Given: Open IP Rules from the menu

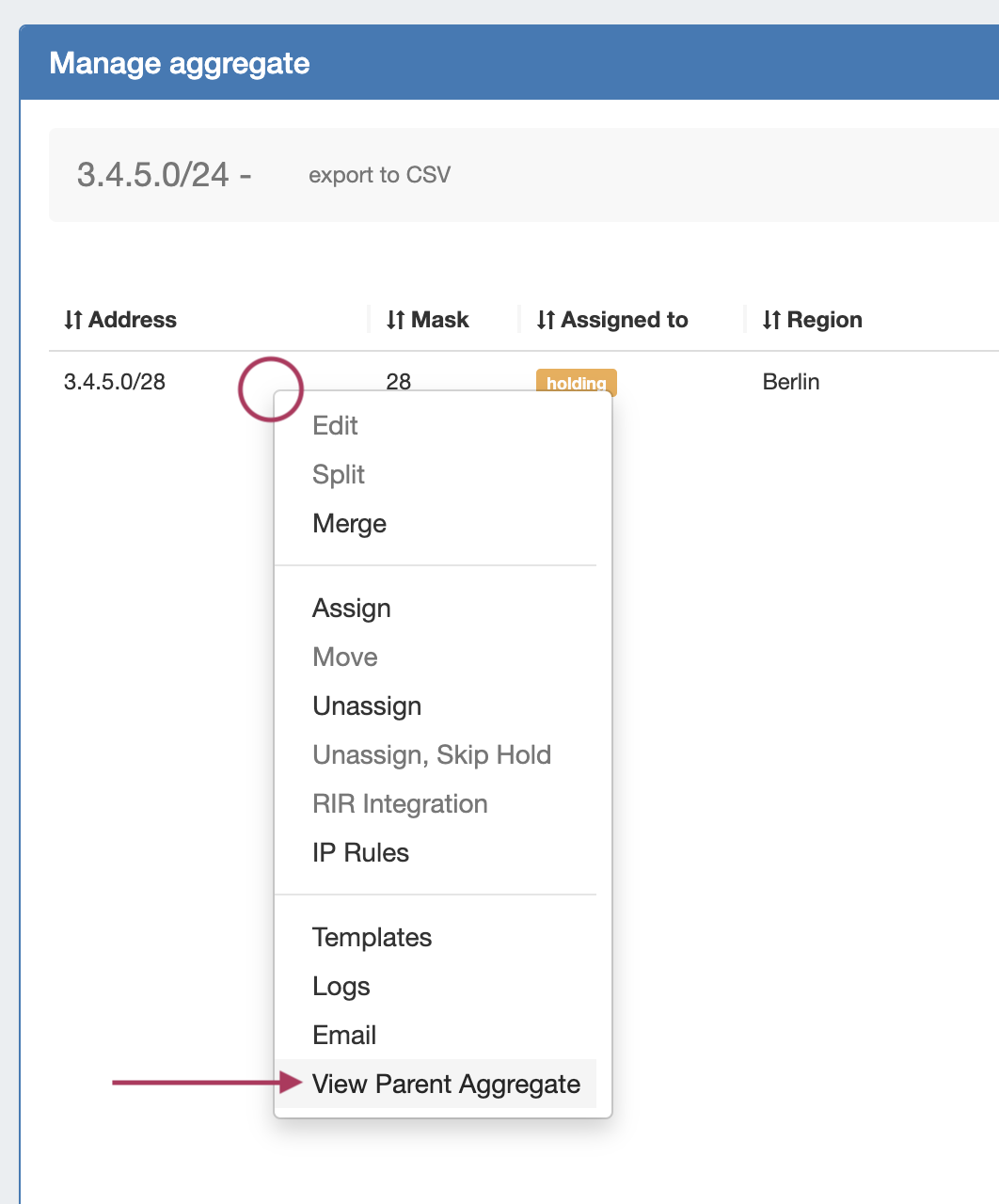Looking at the screenshot, I should (360, 853).
